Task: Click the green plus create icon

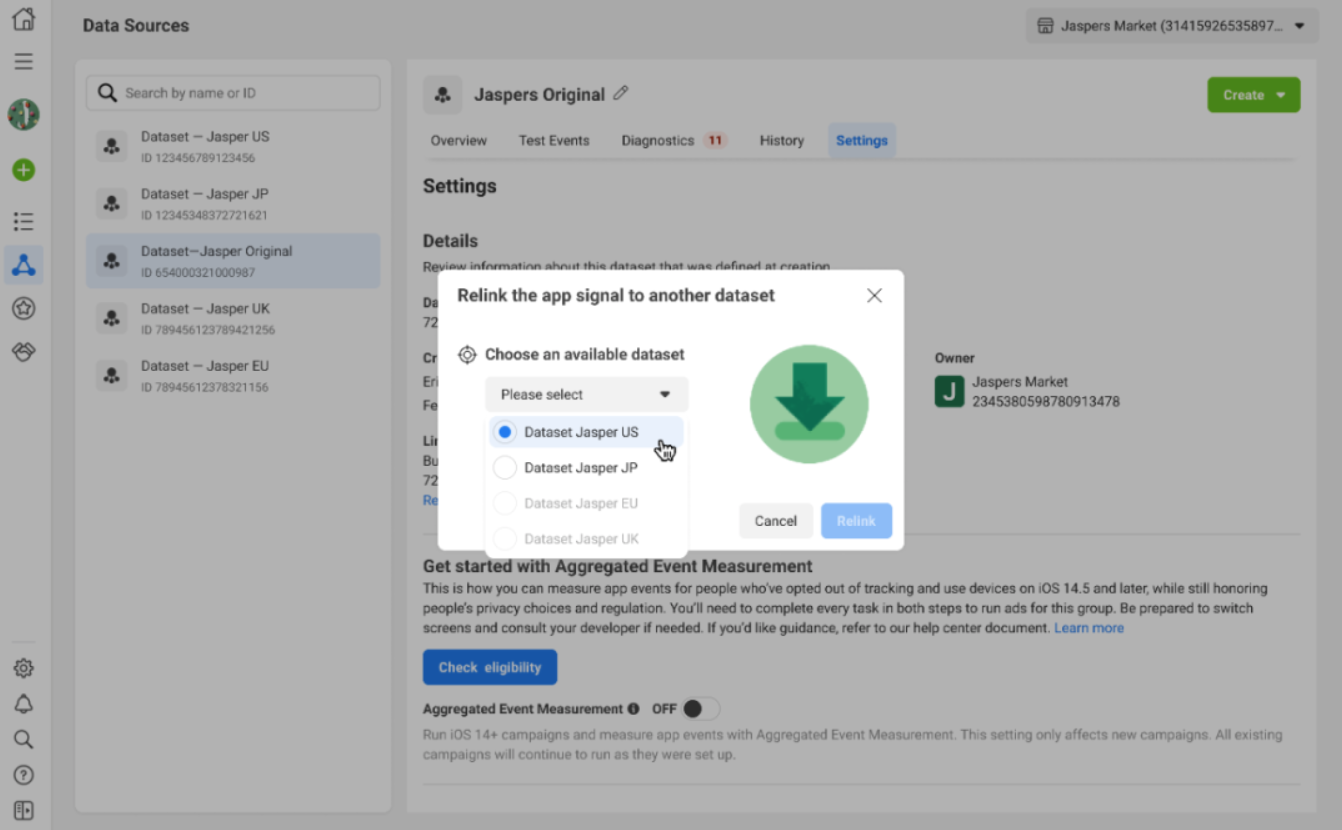Action: pos(24,170)
